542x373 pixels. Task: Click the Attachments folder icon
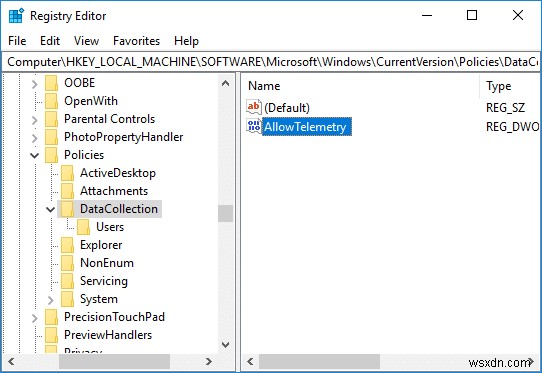(x=67, y=191)
